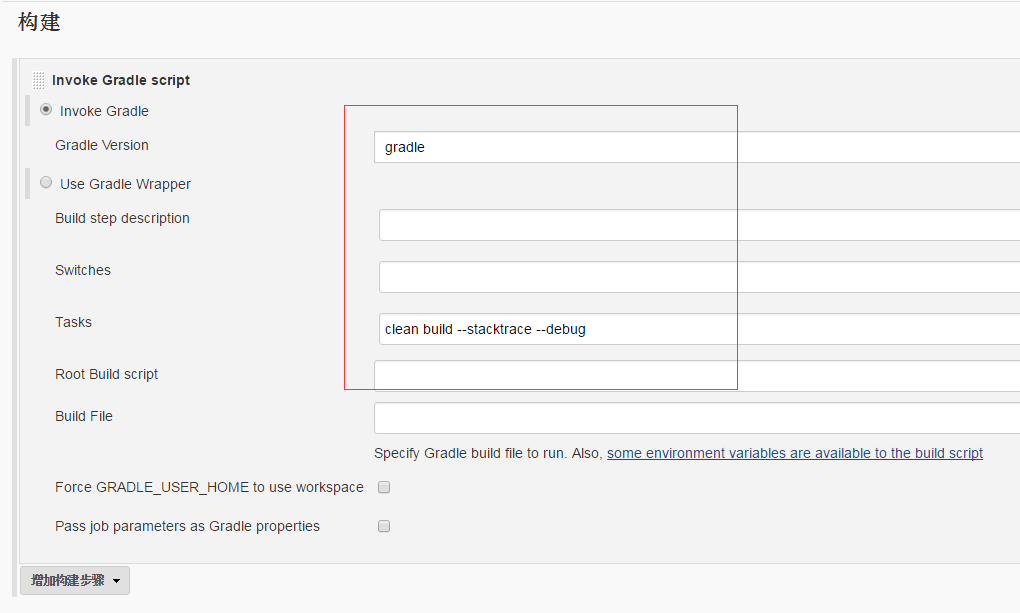Enable "Pass job parameters as Gradle properties"

click(384, 526)
